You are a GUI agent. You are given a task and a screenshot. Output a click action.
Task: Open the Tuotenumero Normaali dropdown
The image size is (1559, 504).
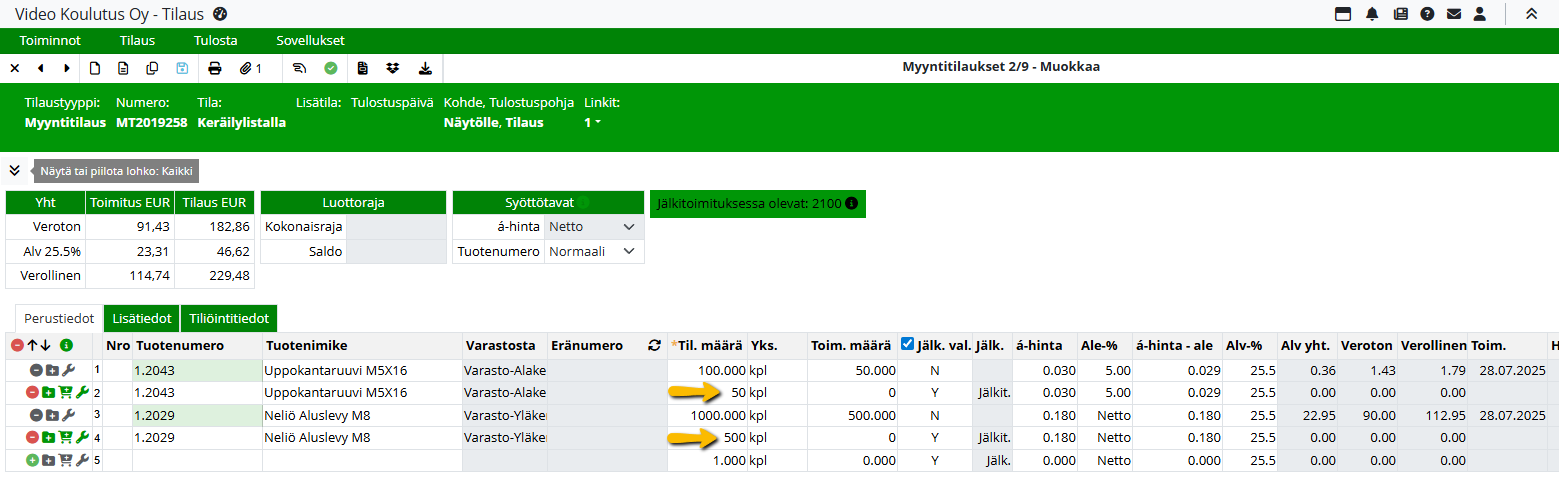[x=593, y=252]
